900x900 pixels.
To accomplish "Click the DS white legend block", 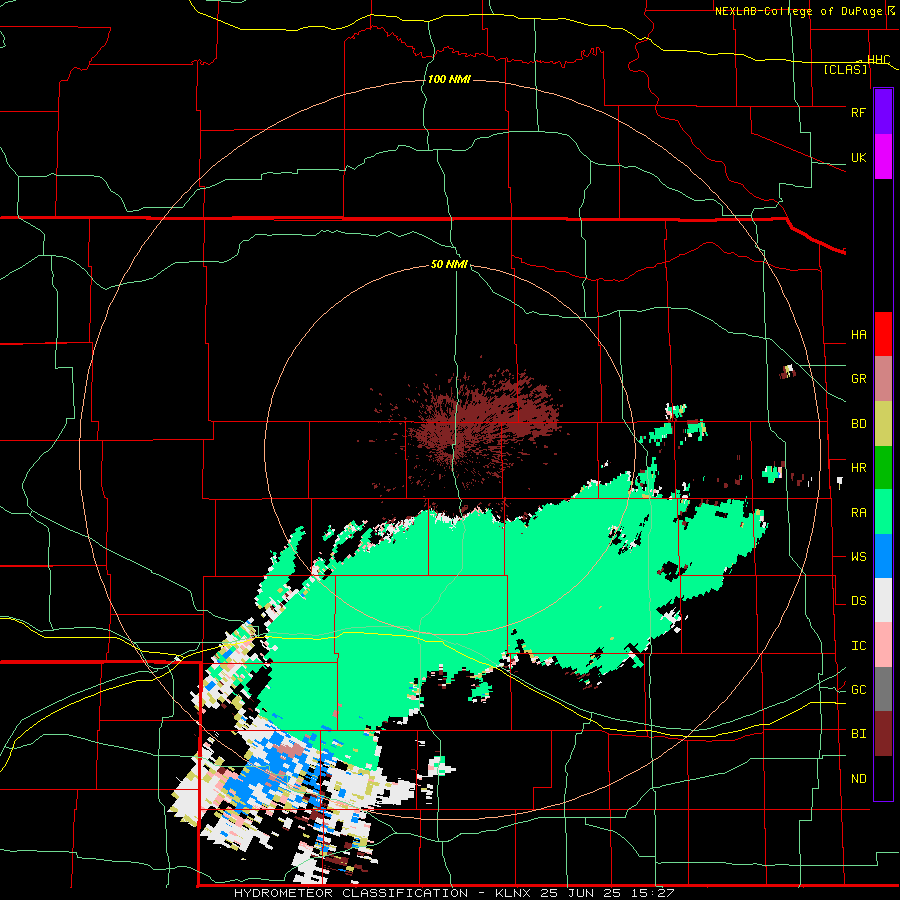I will (x=883, y=600).
